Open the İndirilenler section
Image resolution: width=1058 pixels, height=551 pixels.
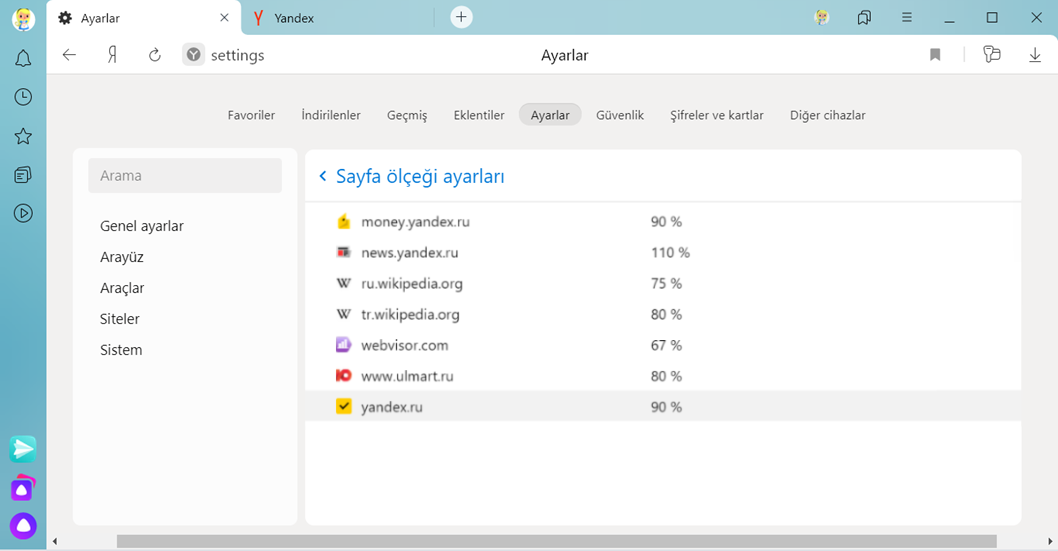tap(331, 115)
